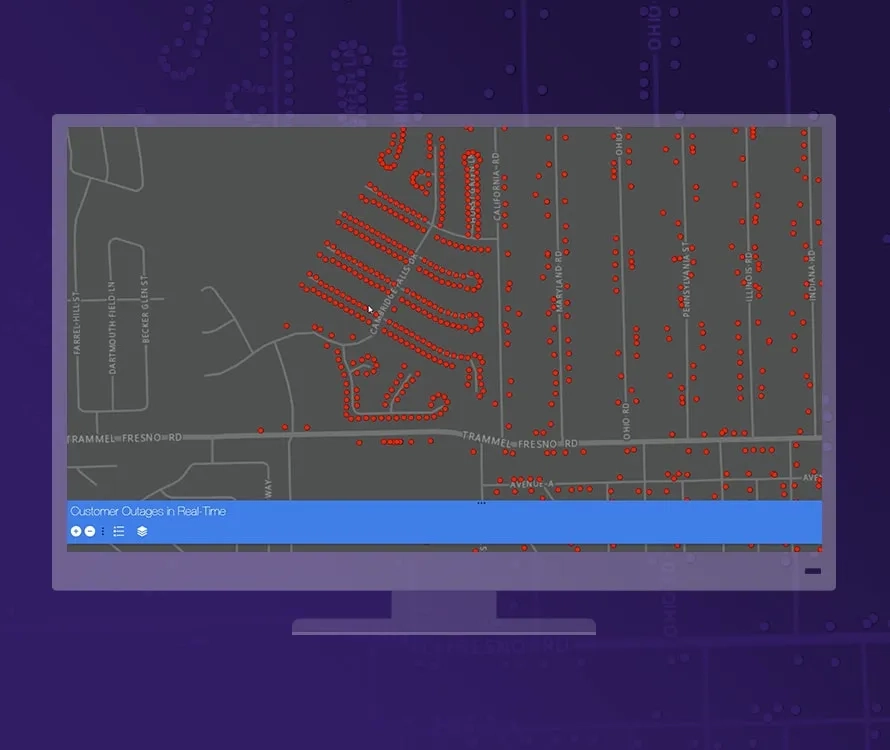890x750 pixels.
Task: Zoom in on the outage map
Action: coord(75,531)
